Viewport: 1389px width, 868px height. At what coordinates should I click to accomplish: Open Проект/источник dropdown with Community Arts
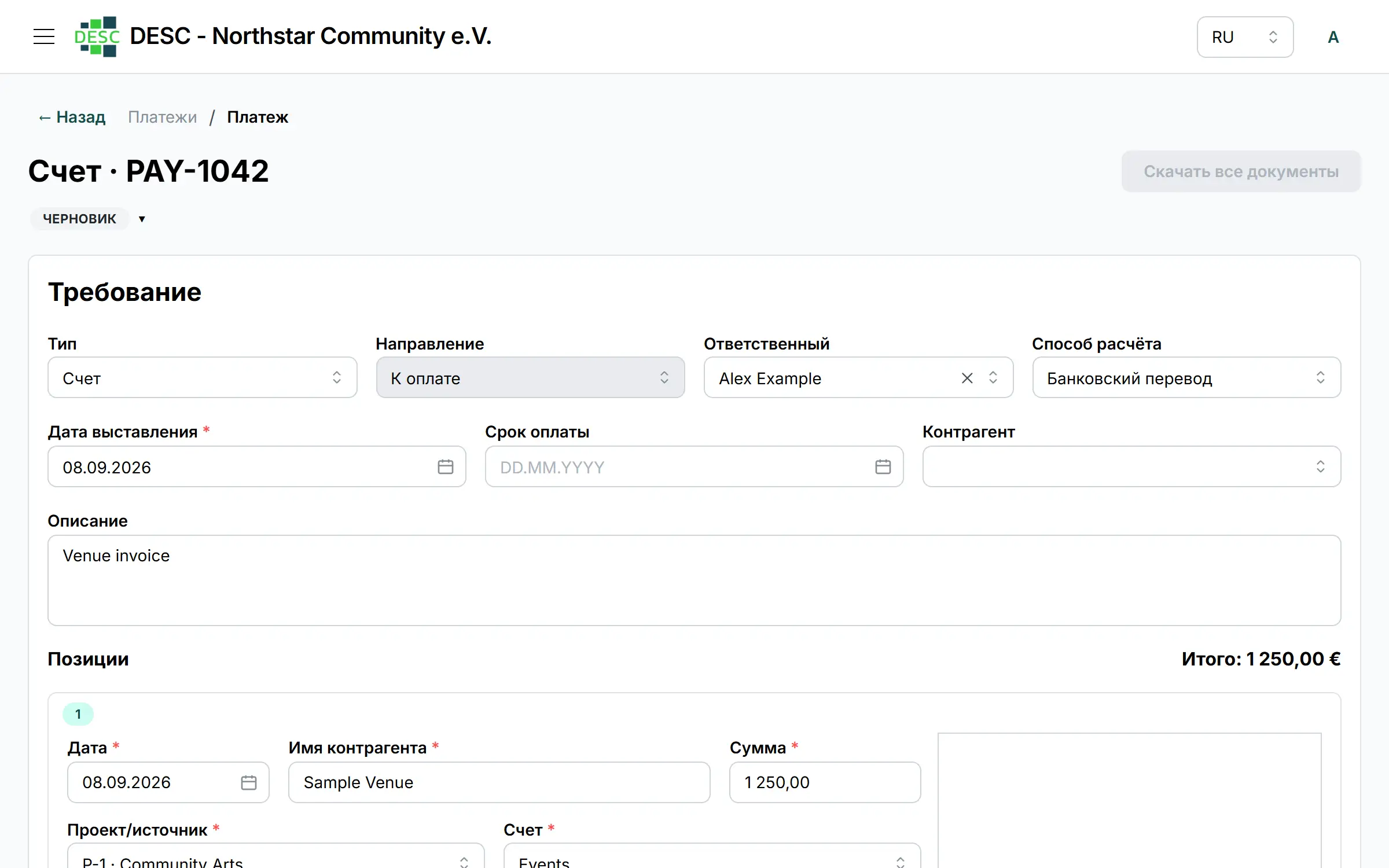click(275, 856)
